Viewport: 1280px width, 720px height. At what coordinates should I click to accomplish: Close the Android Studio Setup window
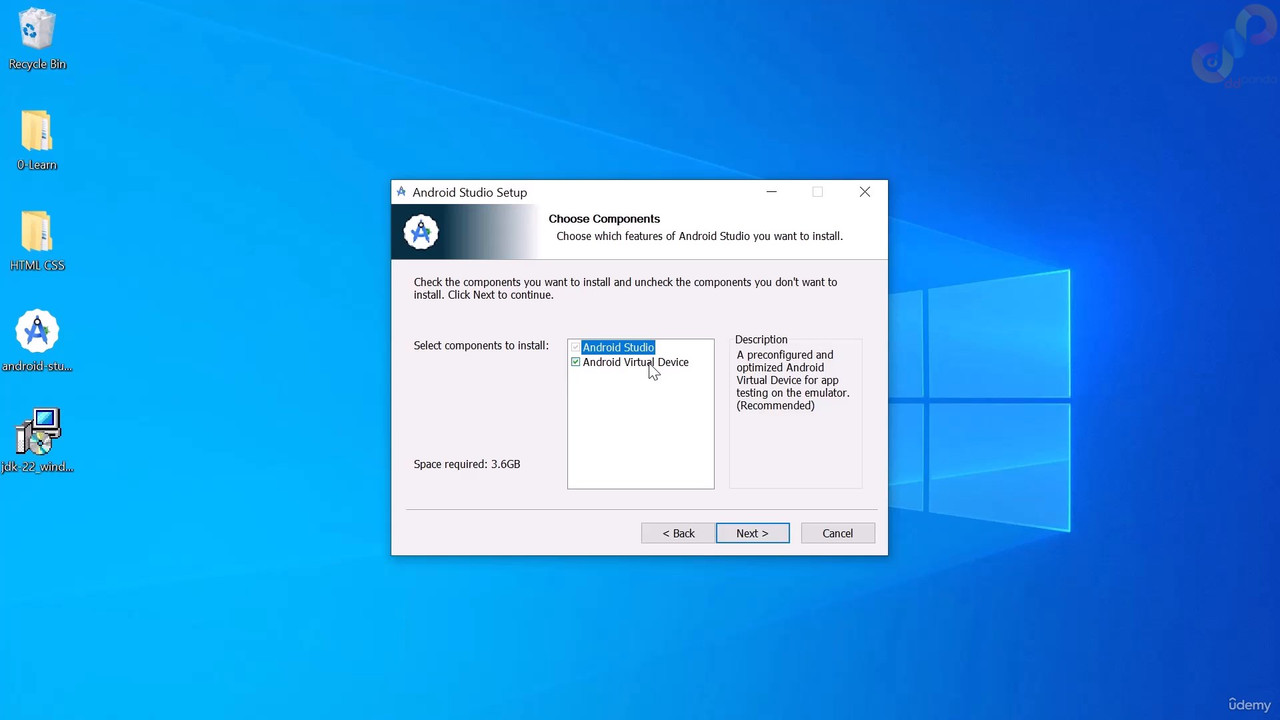865,192
